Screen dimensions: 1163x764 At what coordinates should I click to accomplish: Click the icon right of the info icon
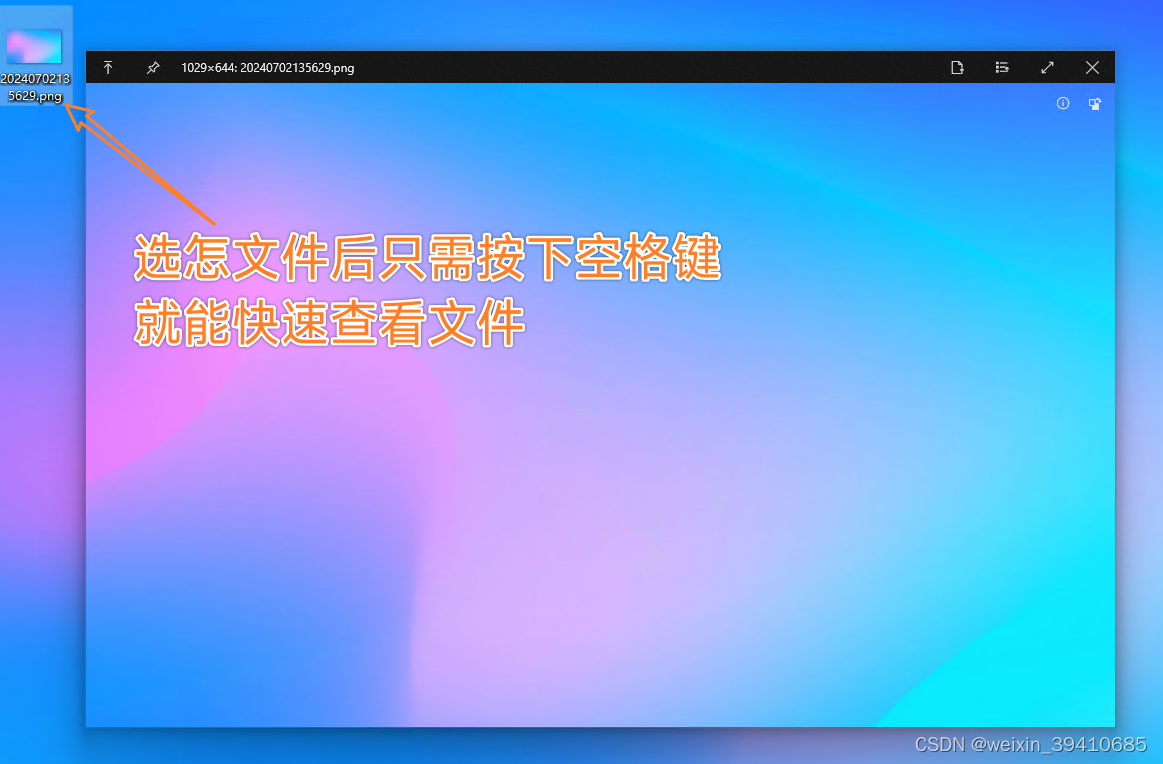pos(1095,104)
